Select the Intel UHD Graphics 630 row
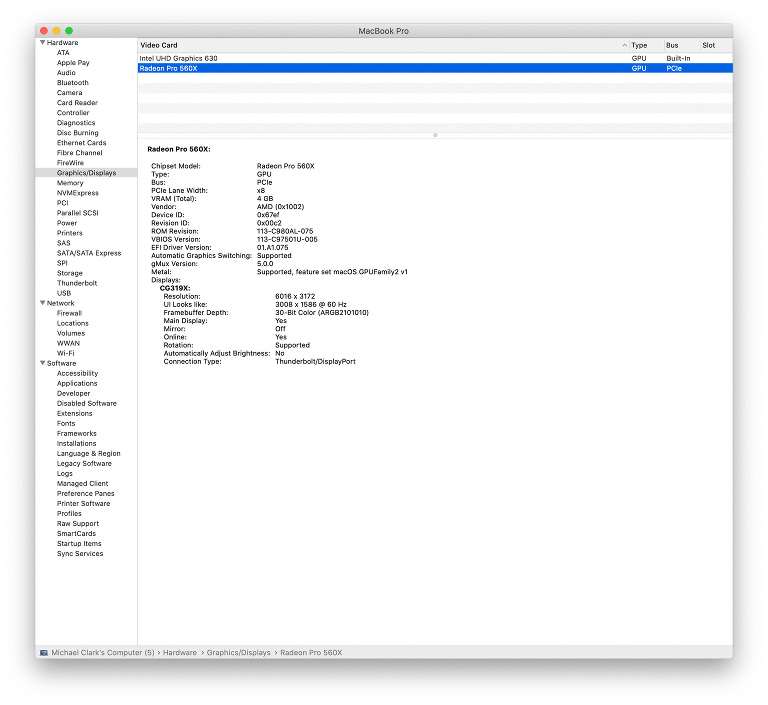This screenshot has width=768, height=705. 435,58
